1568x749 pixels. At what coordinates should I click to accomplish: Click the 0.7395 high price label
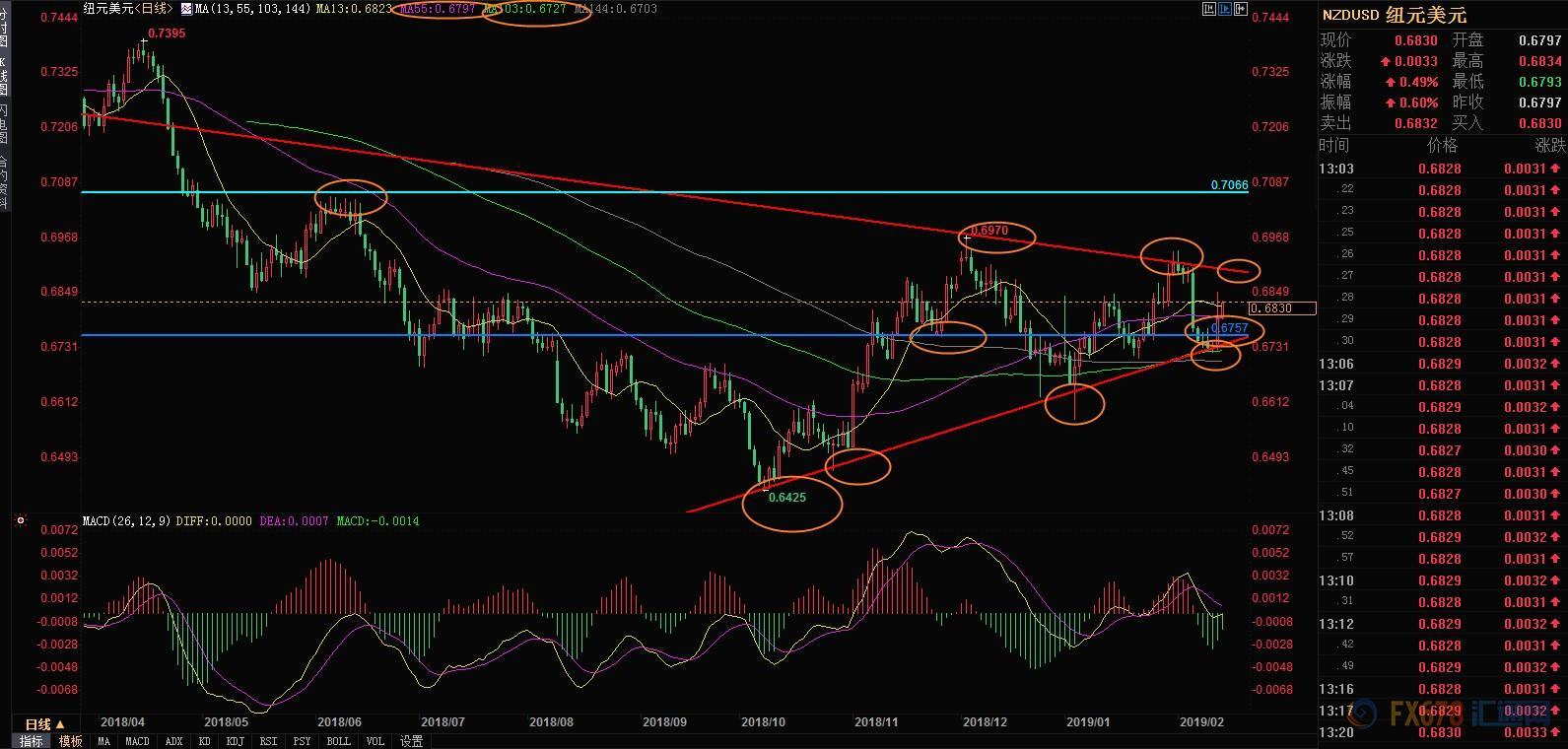167,34
